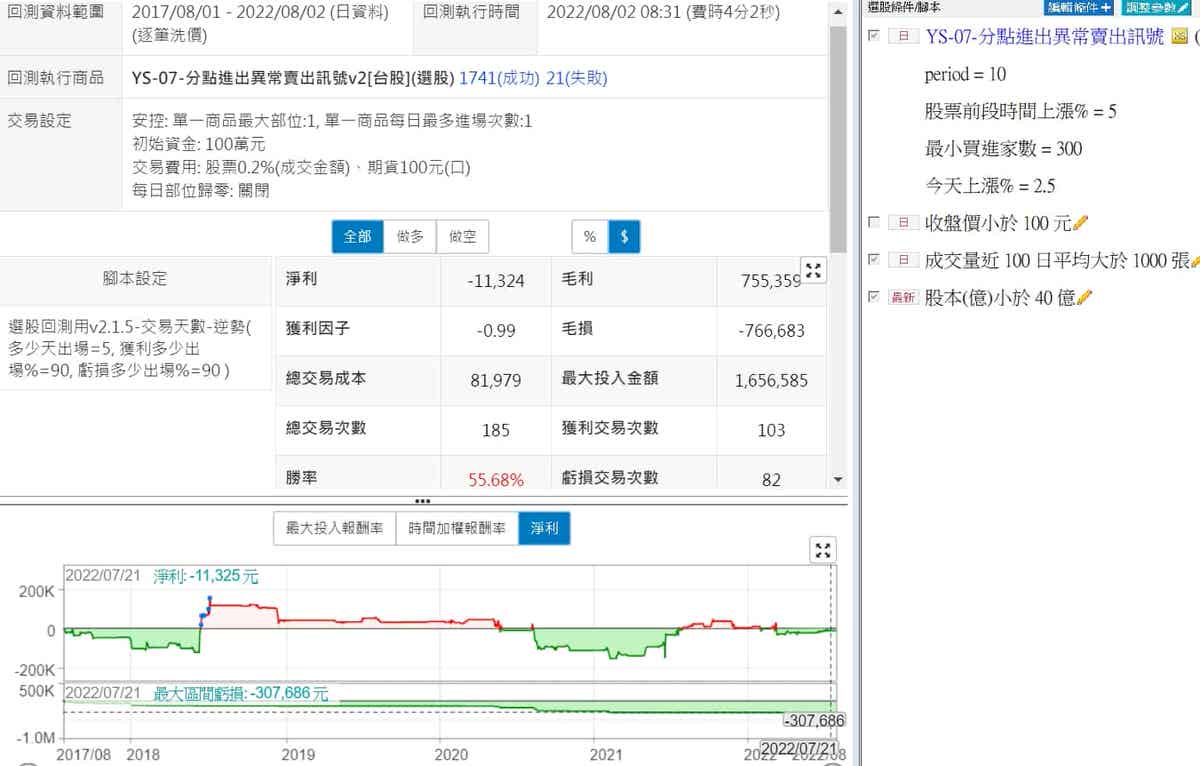1200x766 pixels.
Task: Open the yellow note icon beside YS-07 script
Action: (1179, 37)
